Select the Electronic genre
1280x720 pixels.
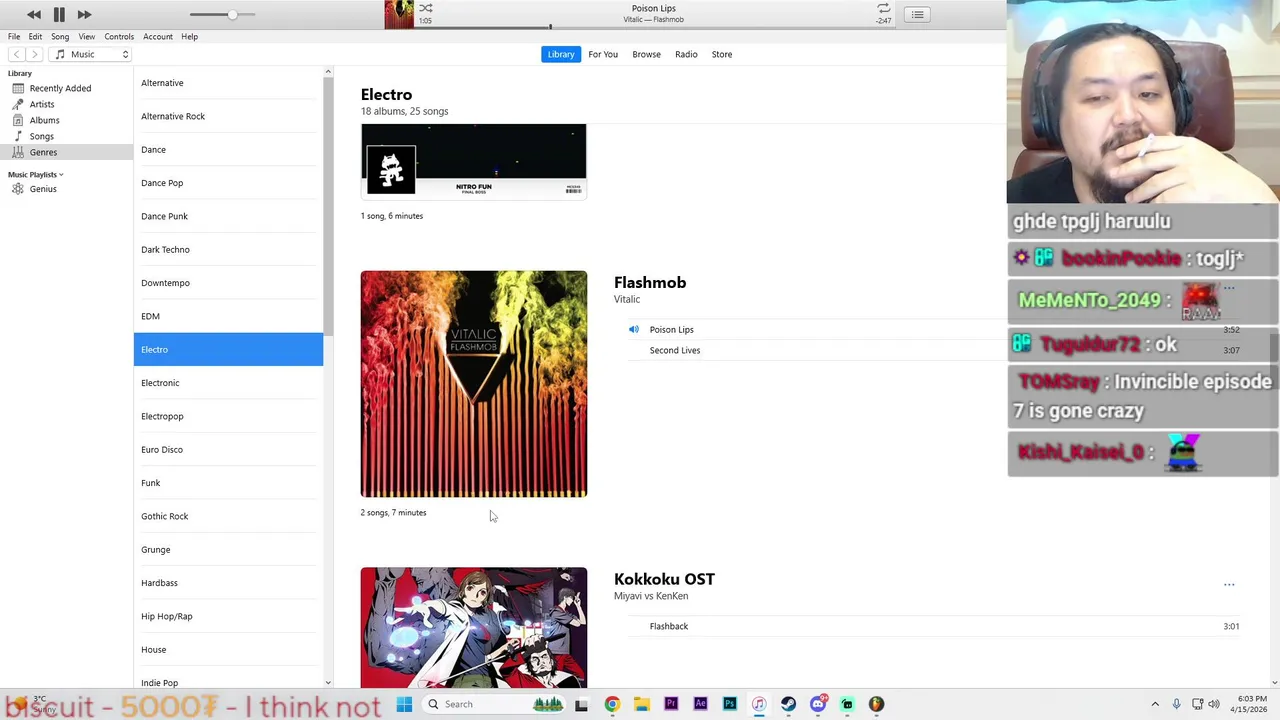pyautogui.click(x=228, y=383)
